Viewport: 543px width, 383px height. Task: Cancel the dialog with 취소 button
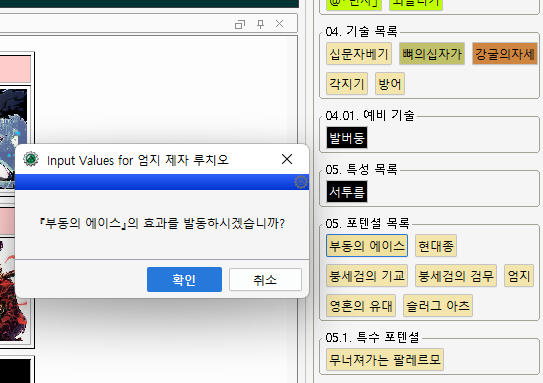[x=265, y=279]
